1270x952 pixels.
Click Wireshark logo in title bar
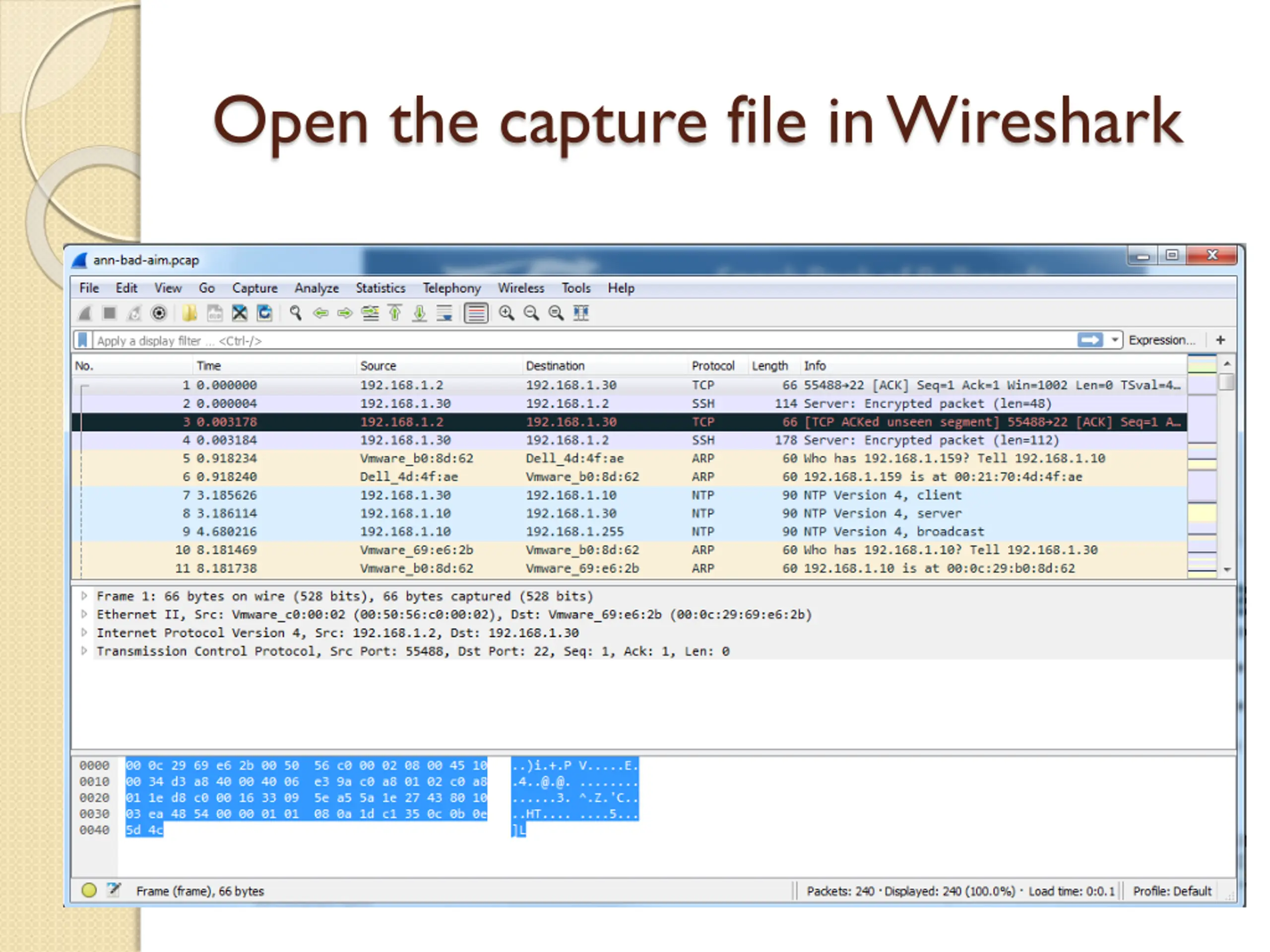(79, 260)
